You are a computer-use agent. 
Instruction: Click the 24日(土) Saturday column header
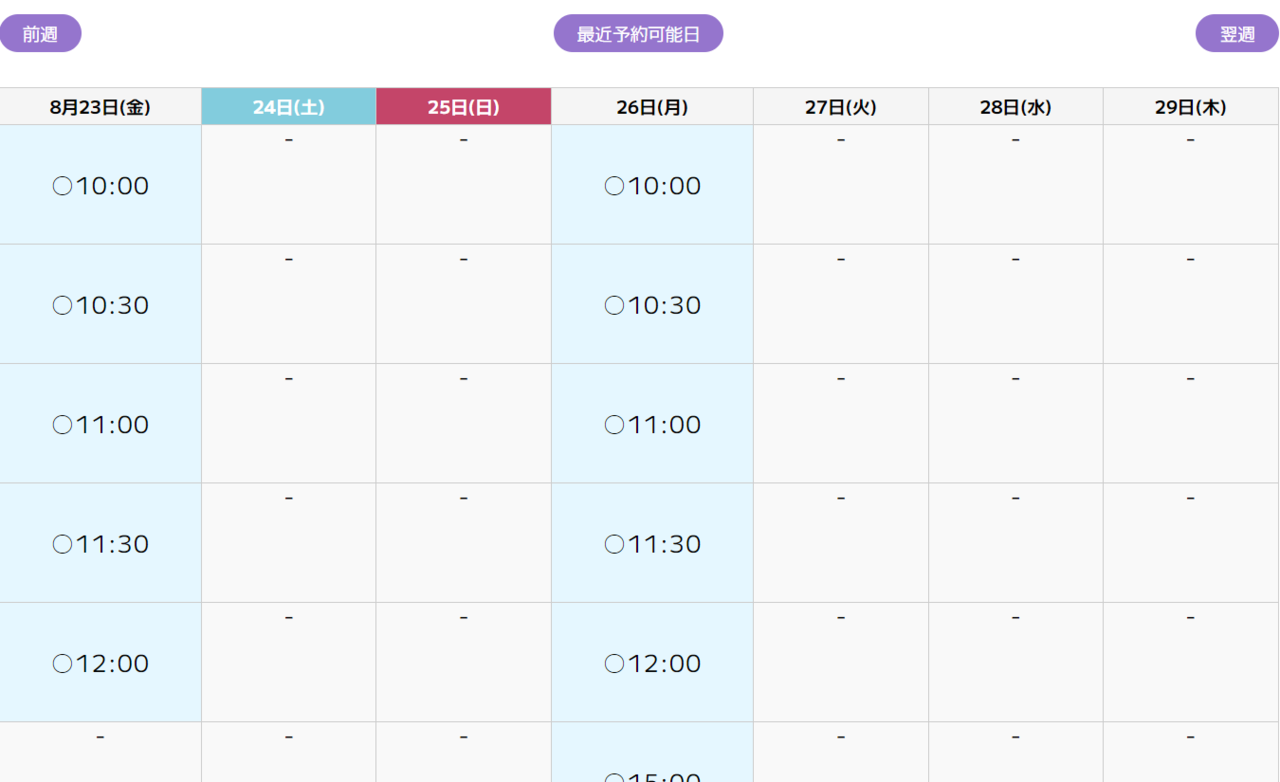pyautogui.click(x=288, y=107)
